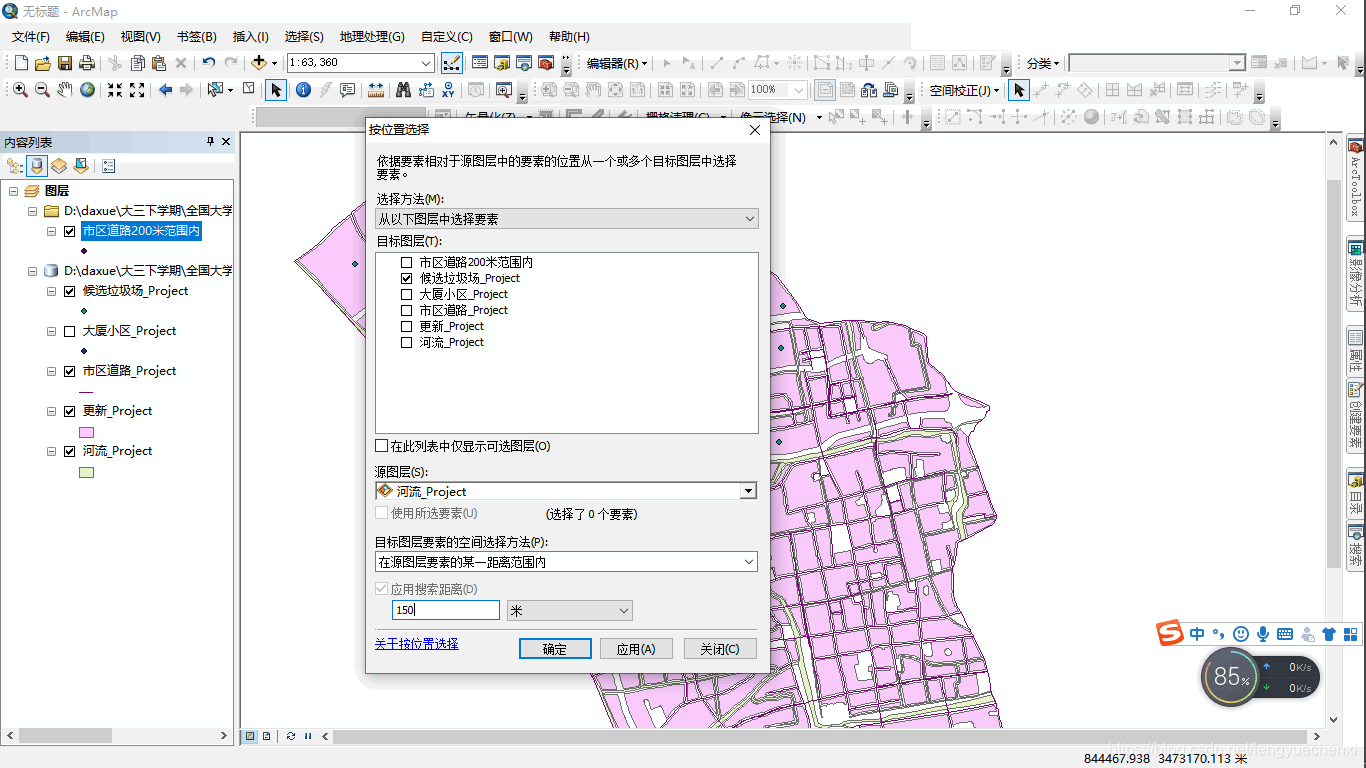Open an existing map document
Screen dimensions: 1366x768
tap(42, 63)
